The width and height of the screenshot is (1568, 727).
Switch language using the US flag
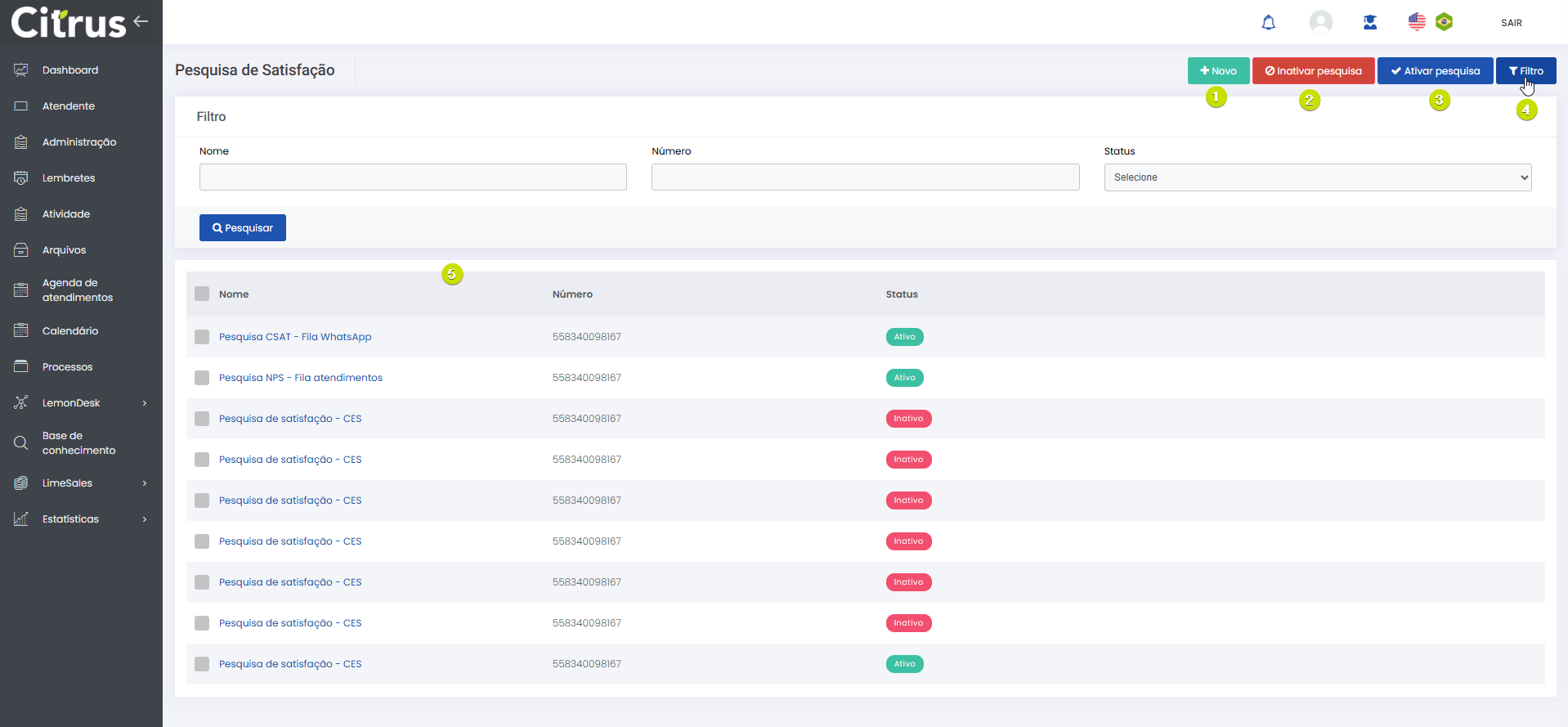1417,22
